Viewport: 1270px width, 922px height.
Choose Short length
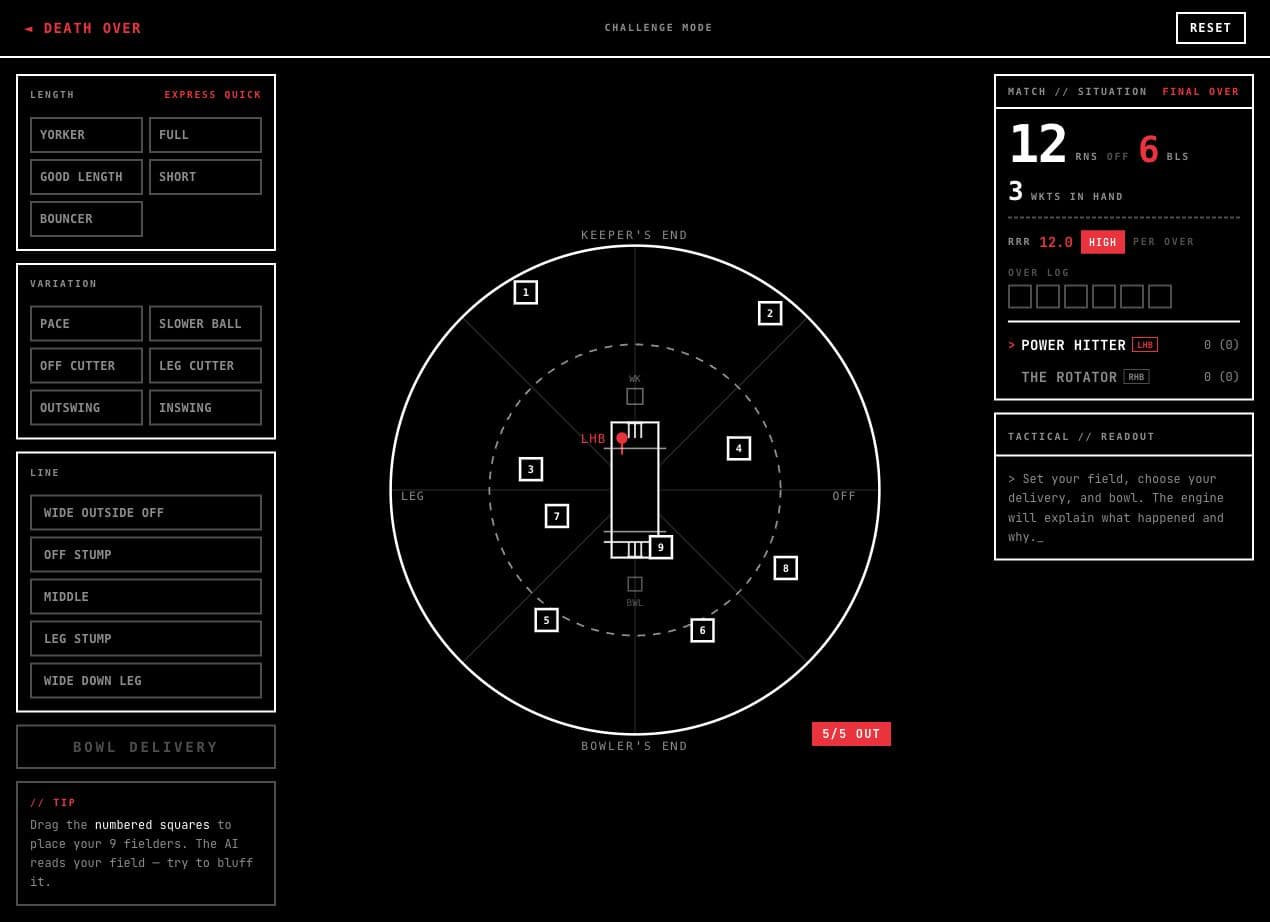[x=205, y=177]
